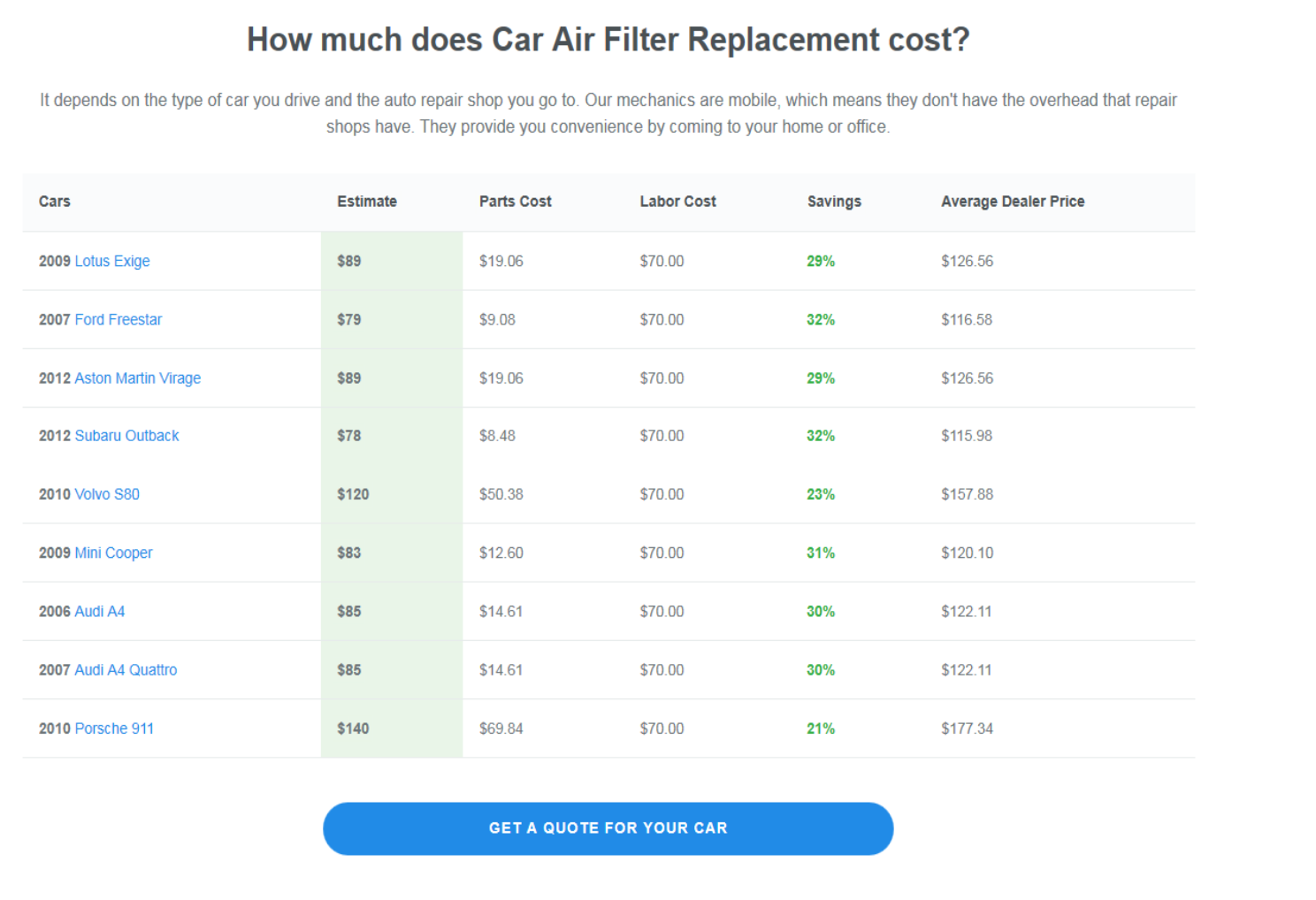1316x900 pixels.
Task: Select the $177.34 dealer price
Action: (x=968, y=728)
